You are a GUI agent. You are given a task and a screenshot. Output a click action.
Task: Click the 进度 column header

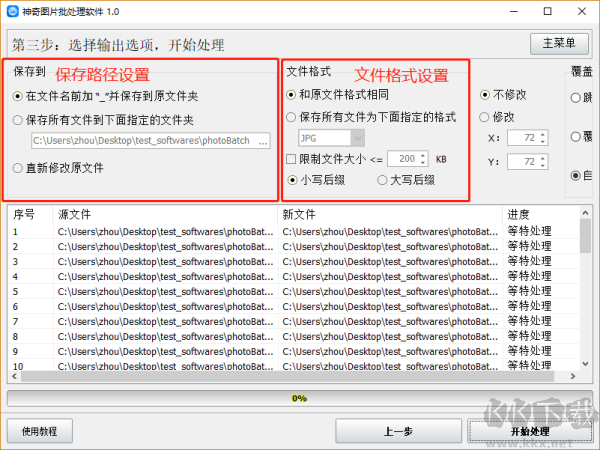(x=541, y=215)
